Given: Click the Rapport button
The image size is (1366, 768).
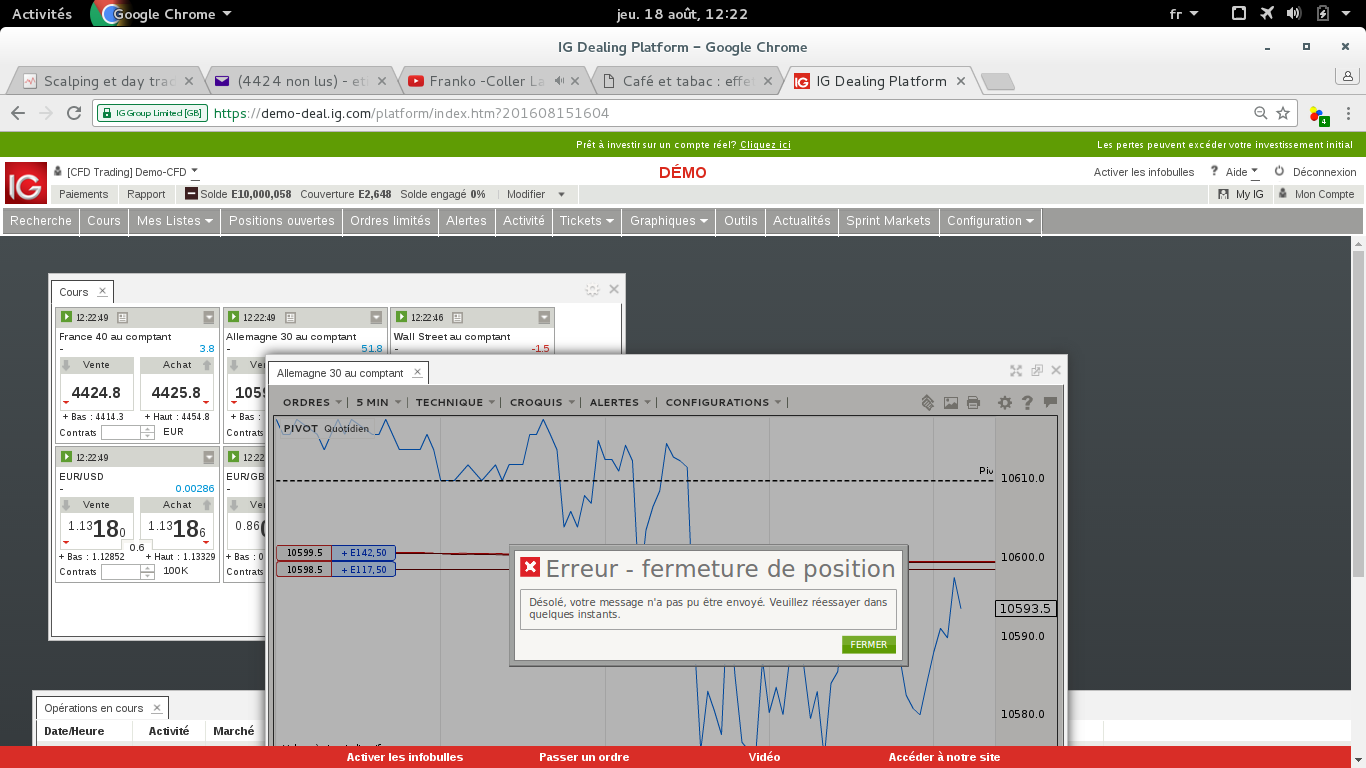Looking at the screenshot, I should pyautogui.click(x=146, y=194).
